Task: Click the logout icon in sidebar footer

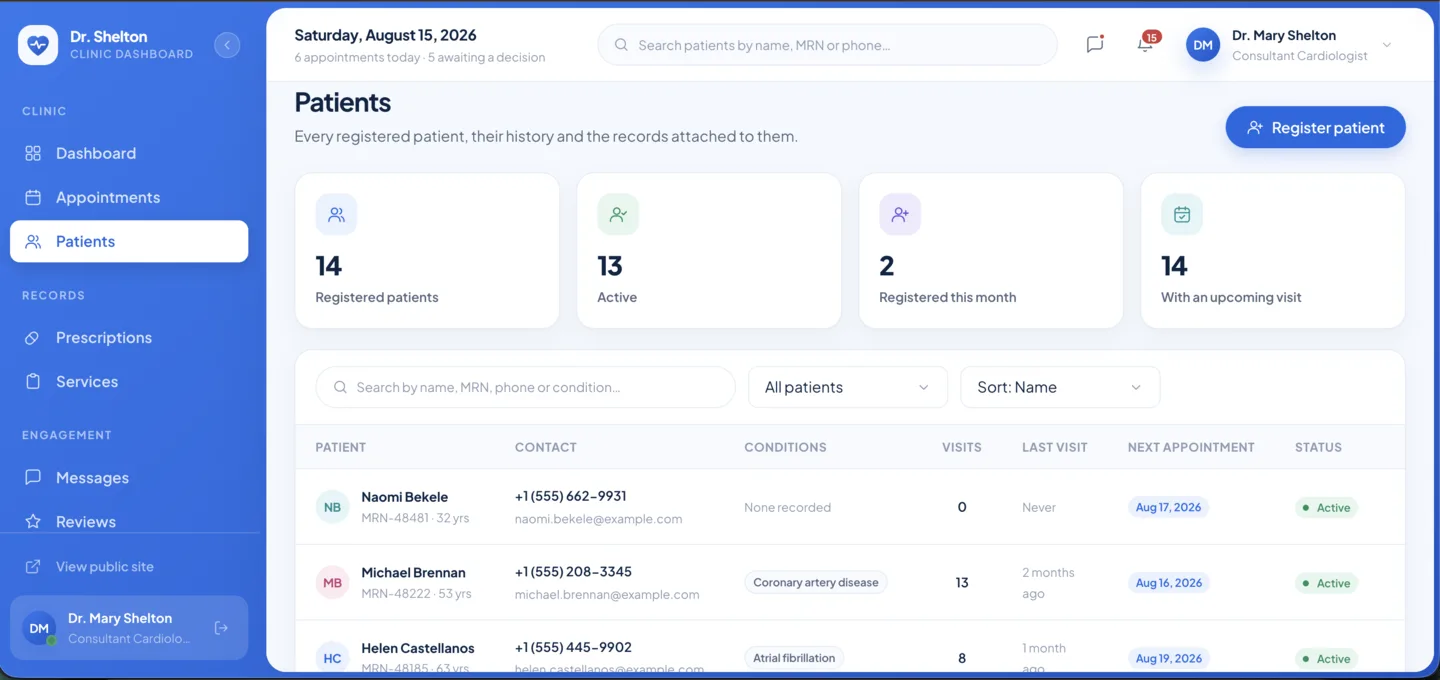Action: point(221,628)
